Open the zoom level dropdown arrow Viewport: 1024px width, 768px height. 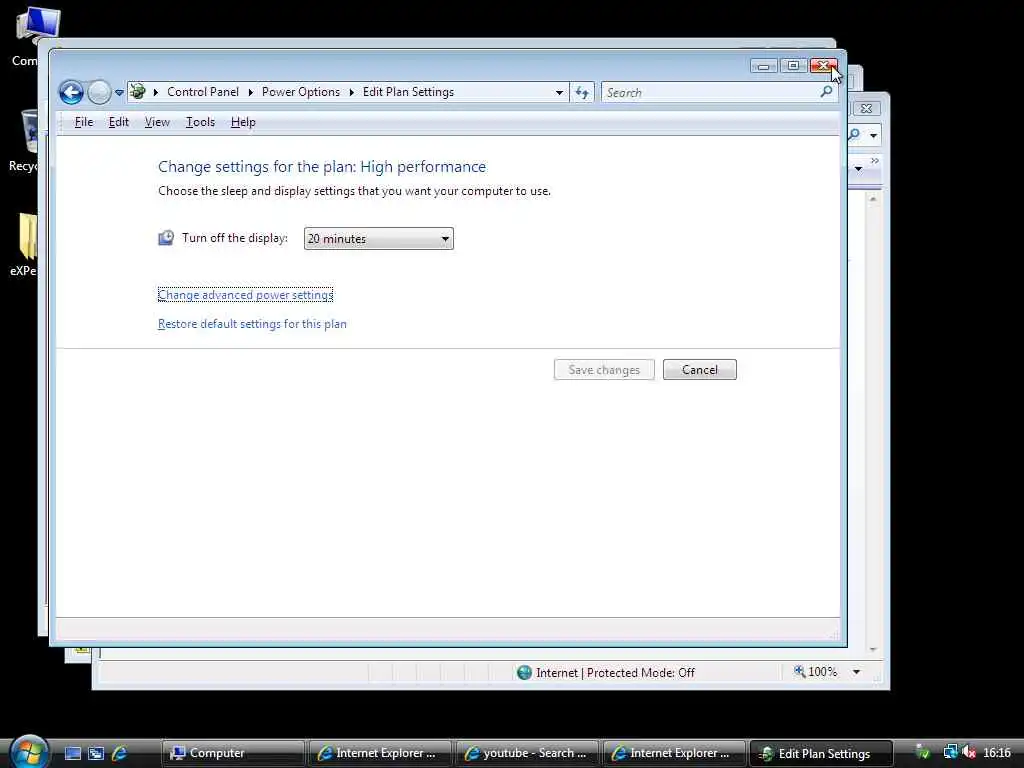coord(856,672)
